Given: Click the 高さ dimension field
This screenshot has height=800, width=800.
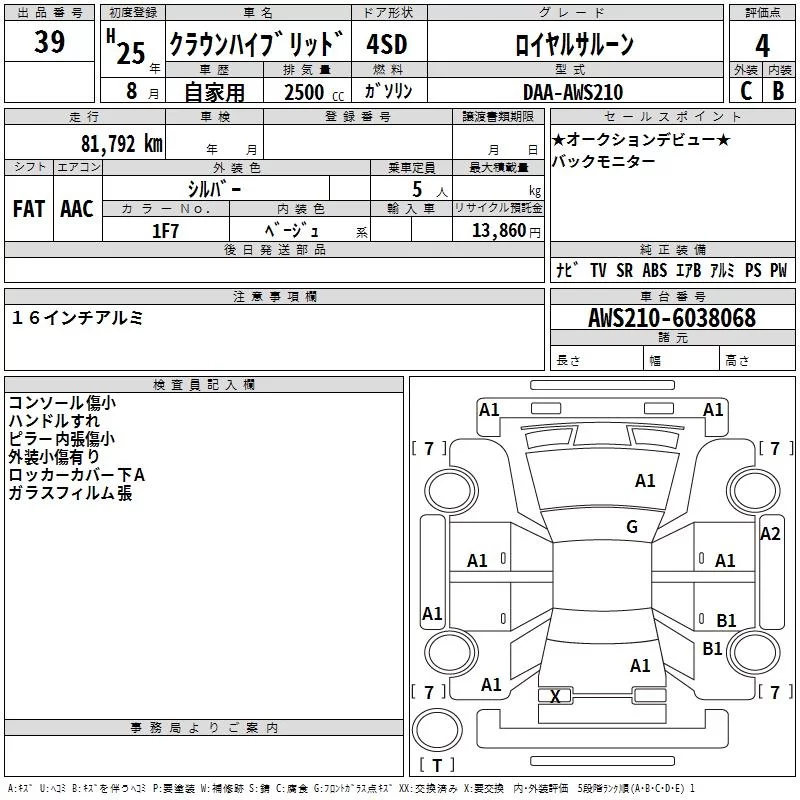Looking at the screenshot, I should click(757, 360).
